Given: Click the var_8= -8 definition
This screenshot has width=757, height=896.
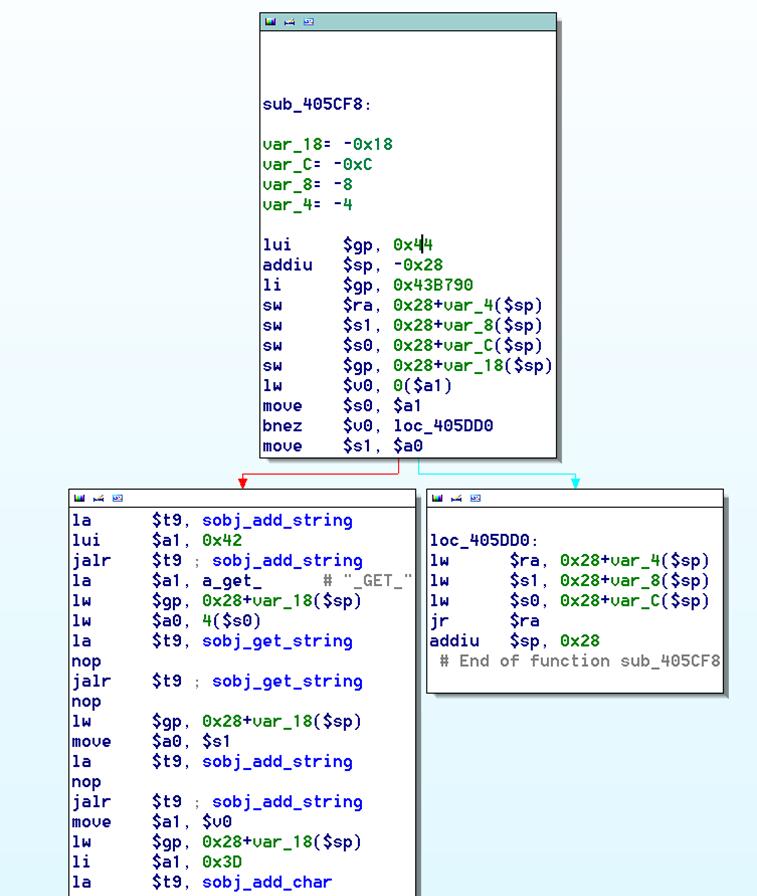Looking at the screenshot, I should click(307, 185).
